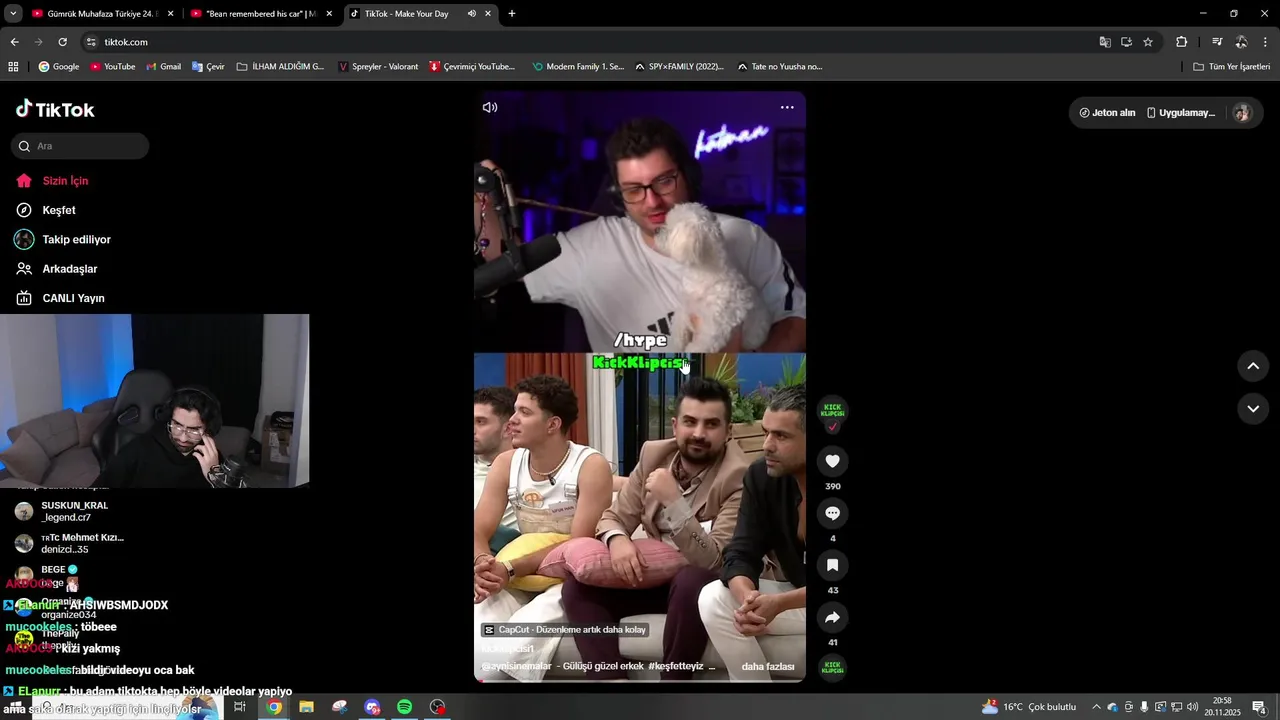Open the Spreyler - Valorant bookmark

coord(378,67)
